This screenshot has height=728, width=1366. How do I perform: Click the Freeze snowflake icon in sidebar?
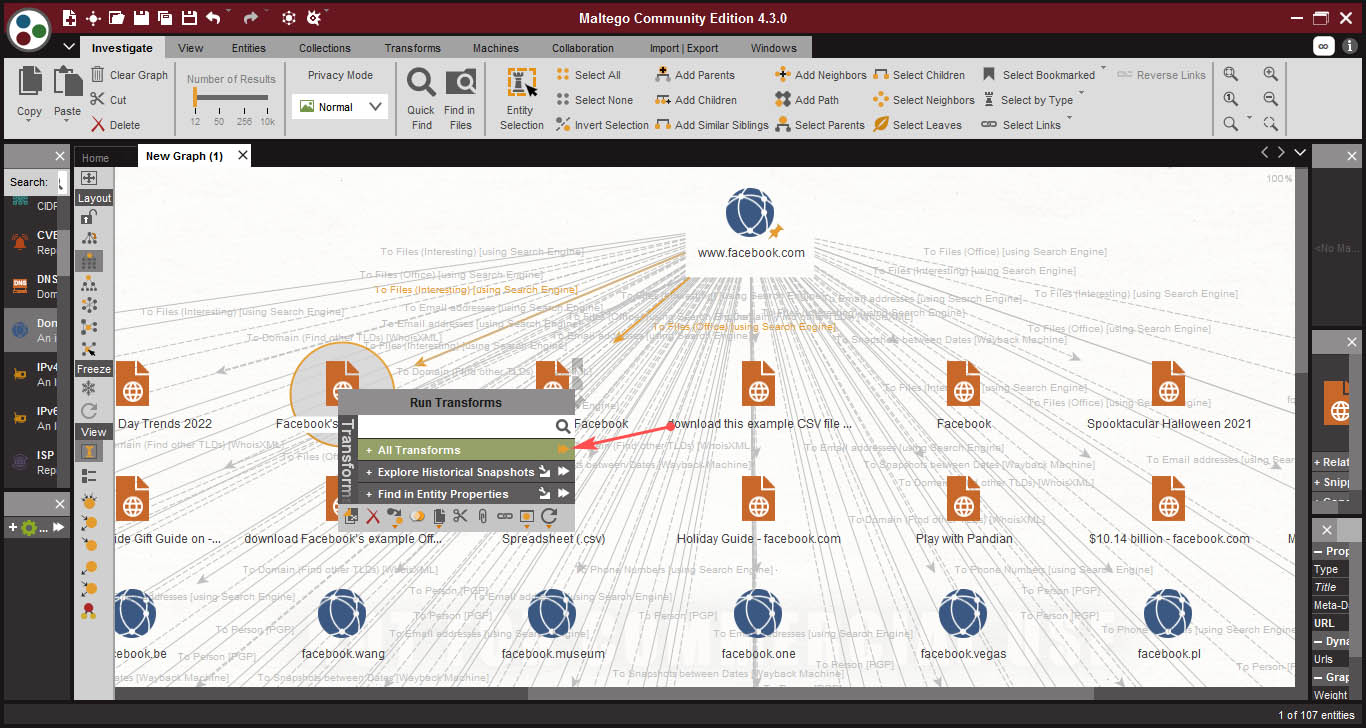89,388
